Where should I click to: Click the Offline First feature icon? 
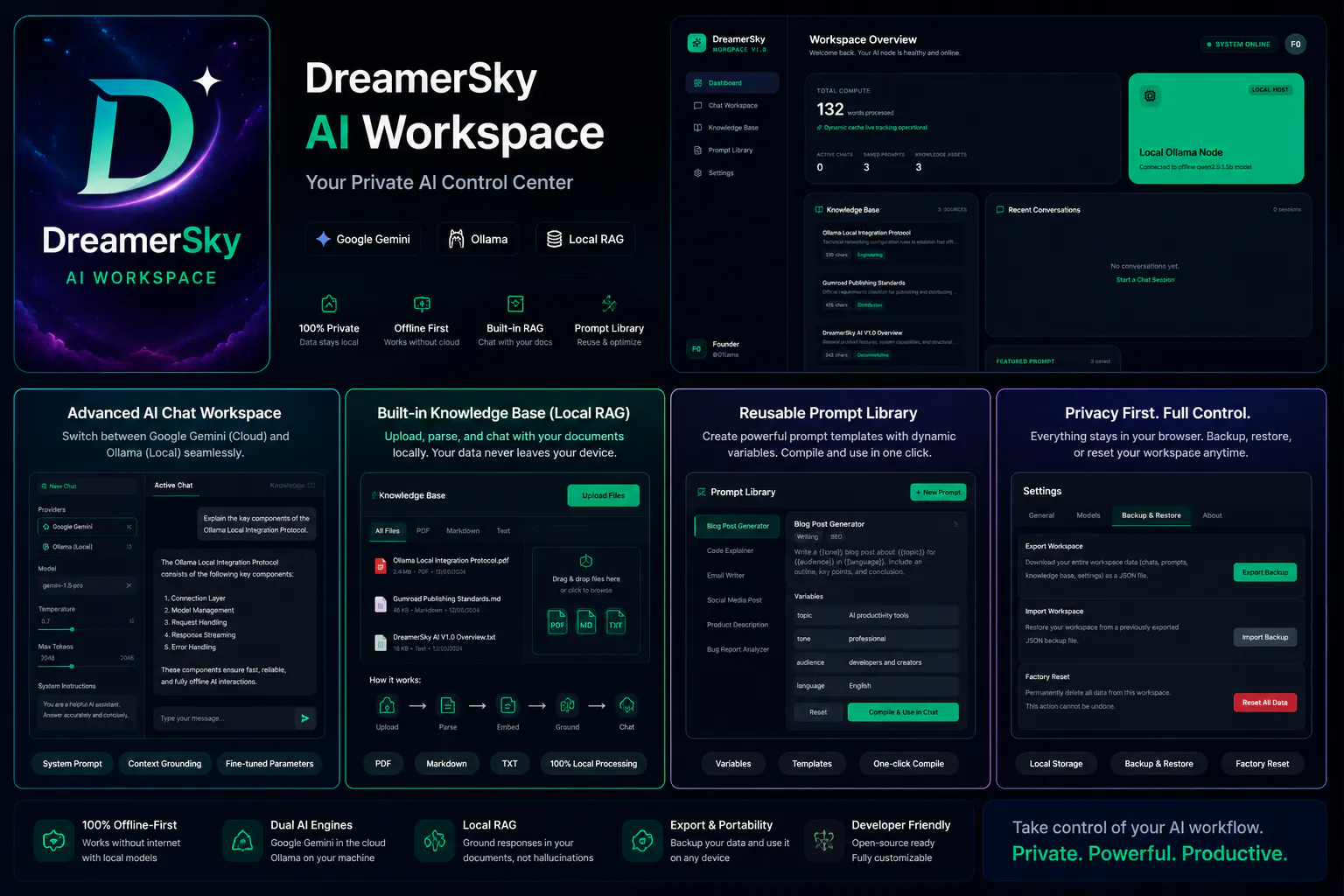[422, 304]
